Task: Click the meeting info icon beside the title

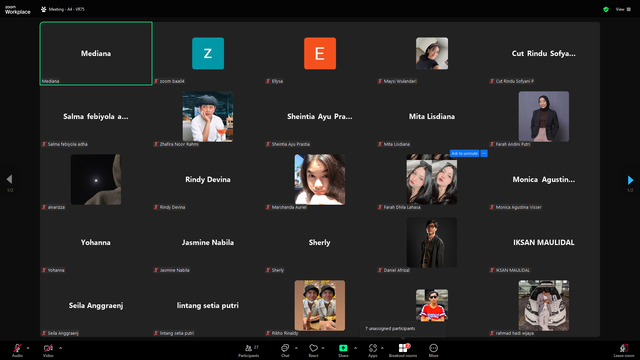Action: [44, 9]
